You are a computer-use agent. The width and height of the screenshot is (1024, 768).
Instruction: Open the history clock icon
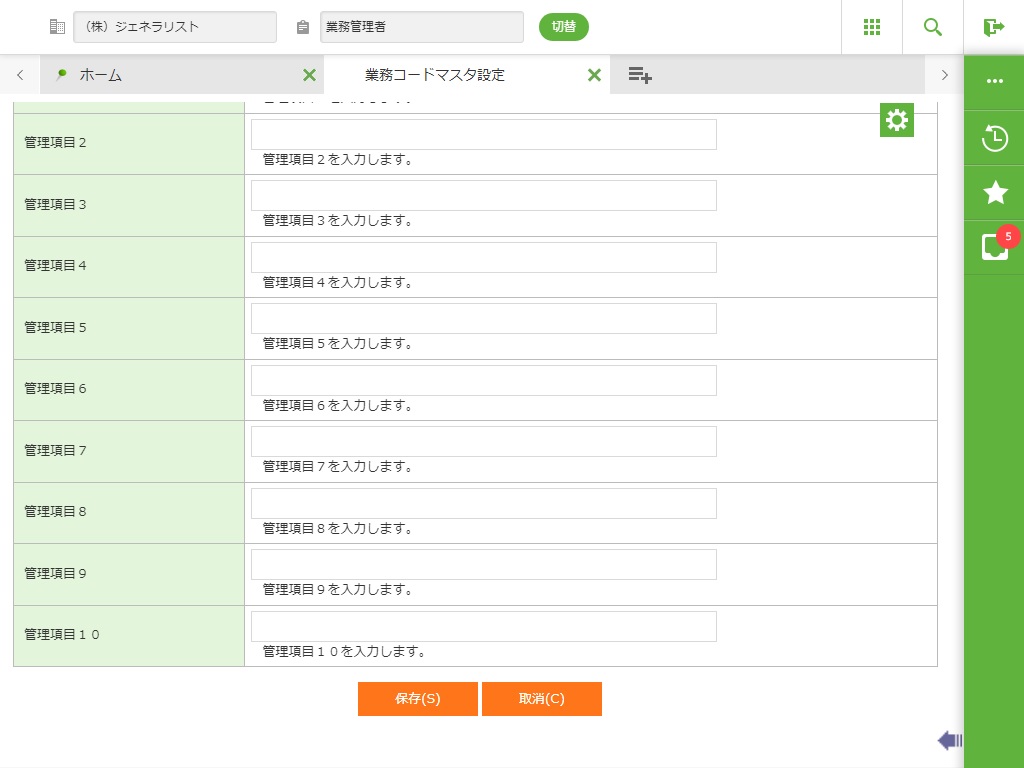995,138
